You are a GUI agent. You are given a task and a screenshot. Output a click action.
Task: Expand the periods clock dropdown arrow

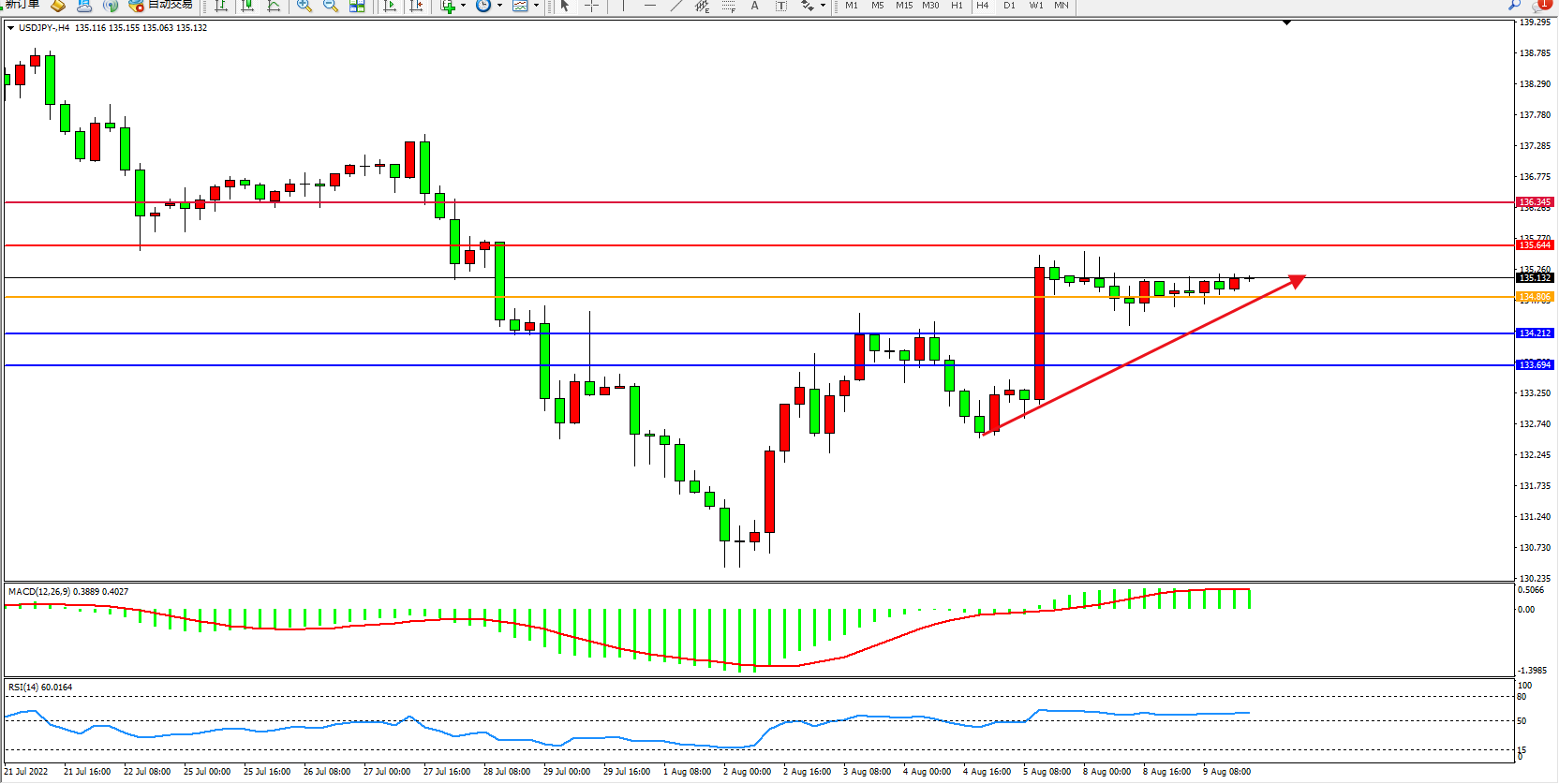(x=499, y=6)
